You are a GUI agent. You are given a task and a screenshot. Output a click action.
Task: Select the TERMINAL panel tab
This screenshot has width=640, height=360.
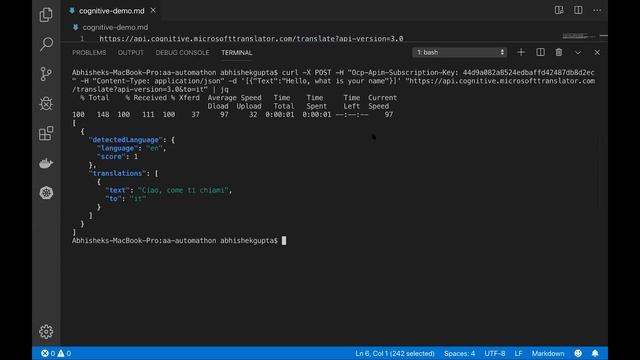point(236,53)
